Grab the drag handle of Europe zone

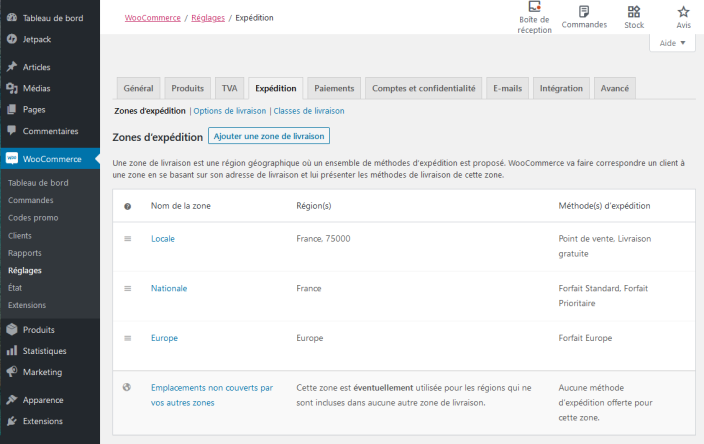pos(128,338)
